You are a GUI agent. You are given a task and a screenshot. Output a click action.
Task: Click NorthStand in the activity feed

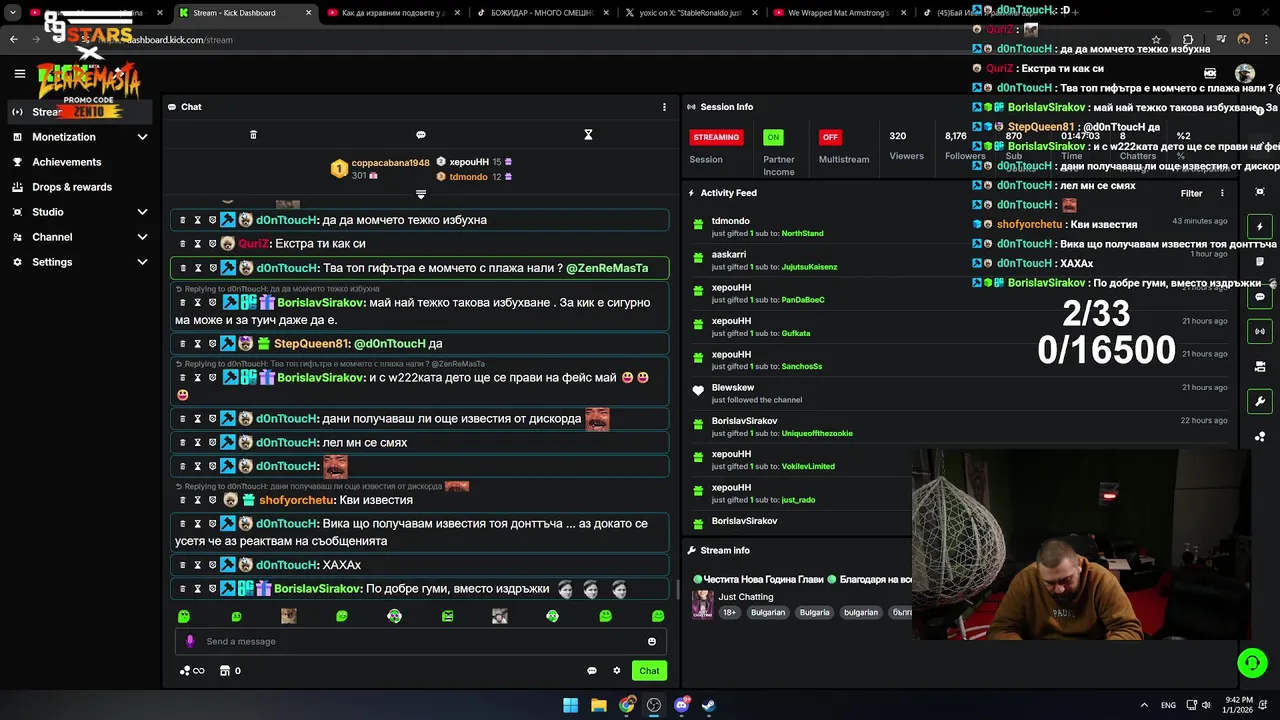point(802,234)
